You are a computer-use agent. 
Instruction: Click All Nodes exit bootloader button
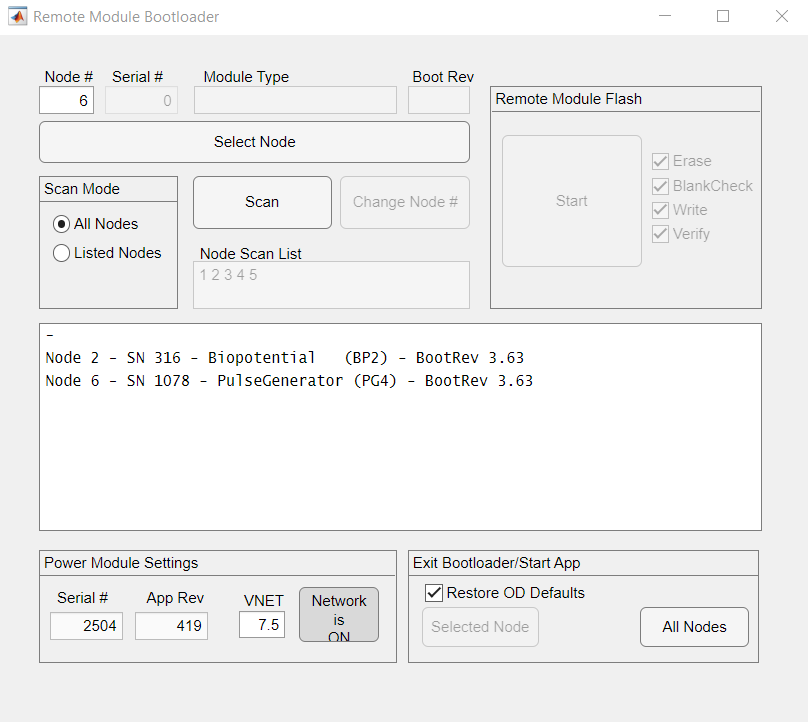pos(694,627)
